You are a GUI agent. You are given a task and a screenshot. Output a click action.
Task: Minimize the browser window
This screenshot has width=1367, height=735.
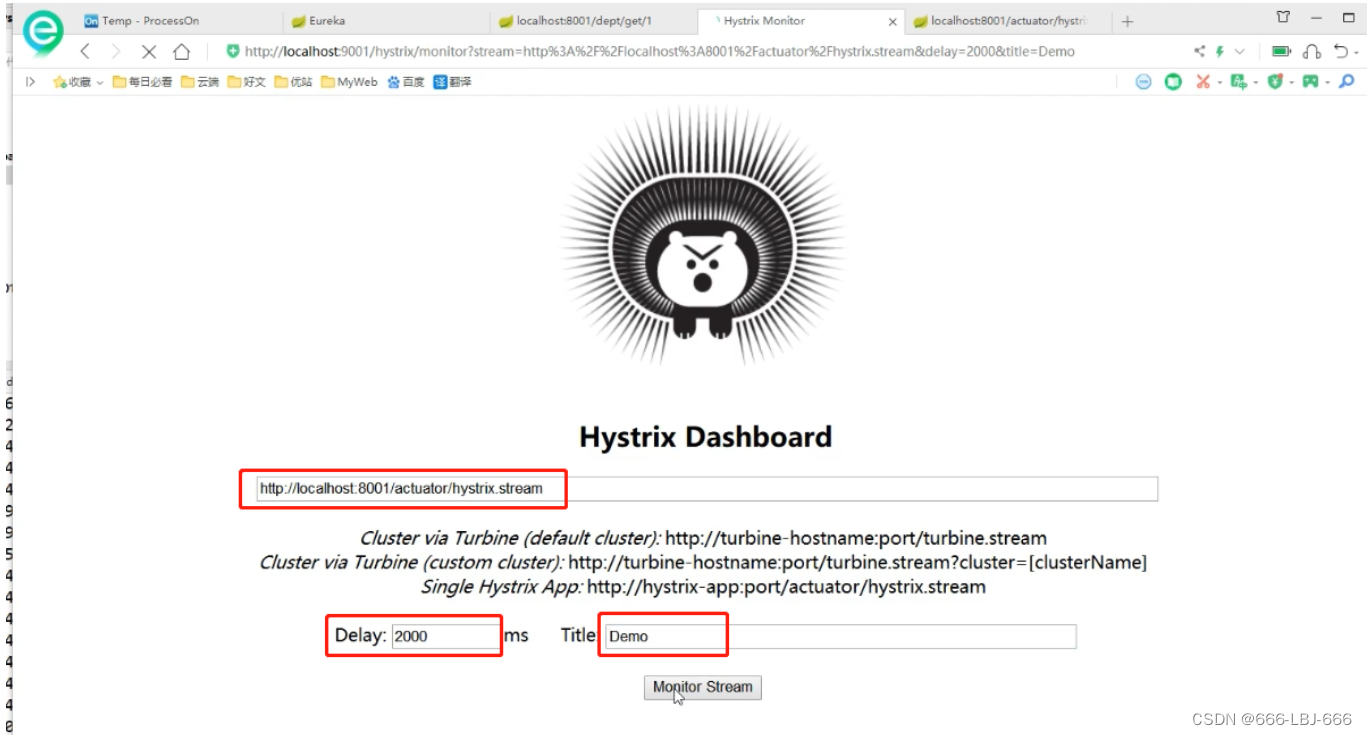click(x=1316, y=18)
